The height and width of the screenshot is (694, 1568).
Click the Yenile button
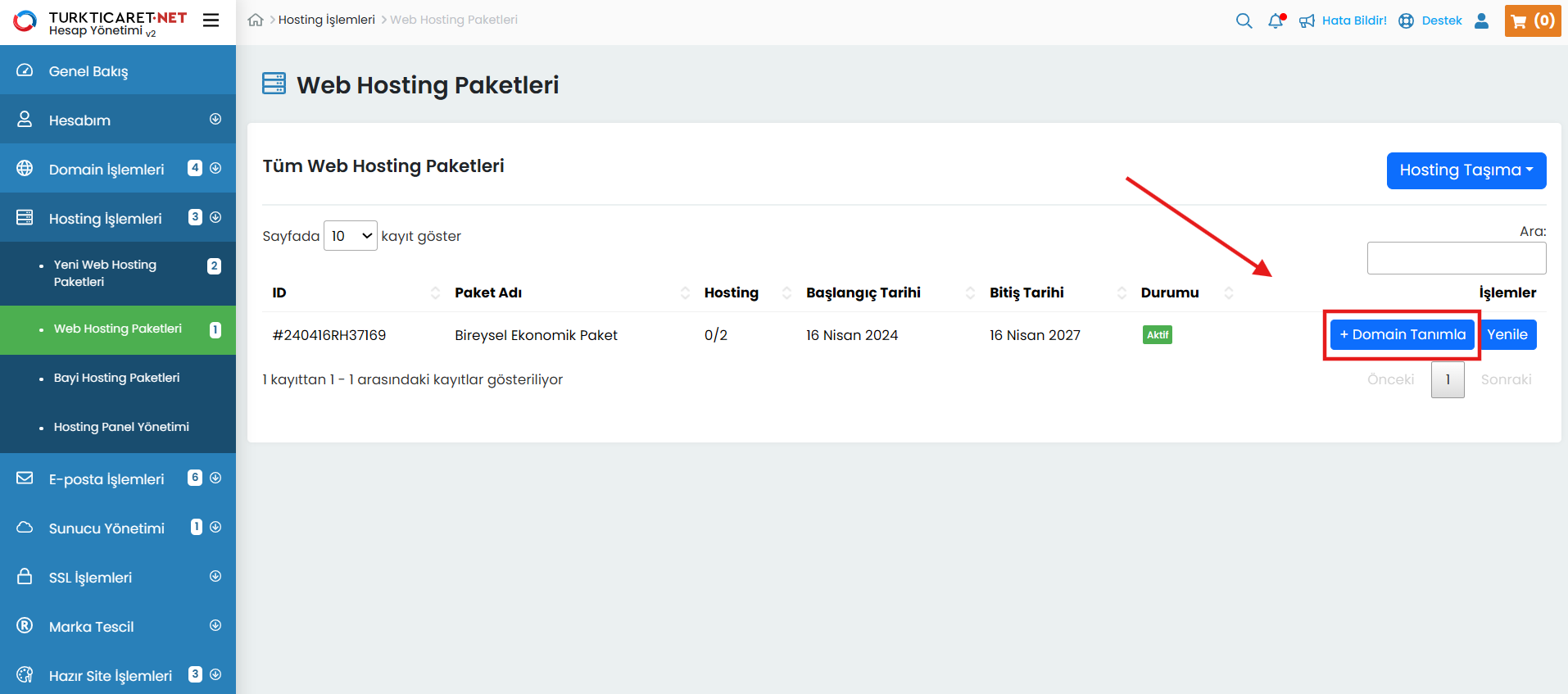click(x=1507, y=334)
